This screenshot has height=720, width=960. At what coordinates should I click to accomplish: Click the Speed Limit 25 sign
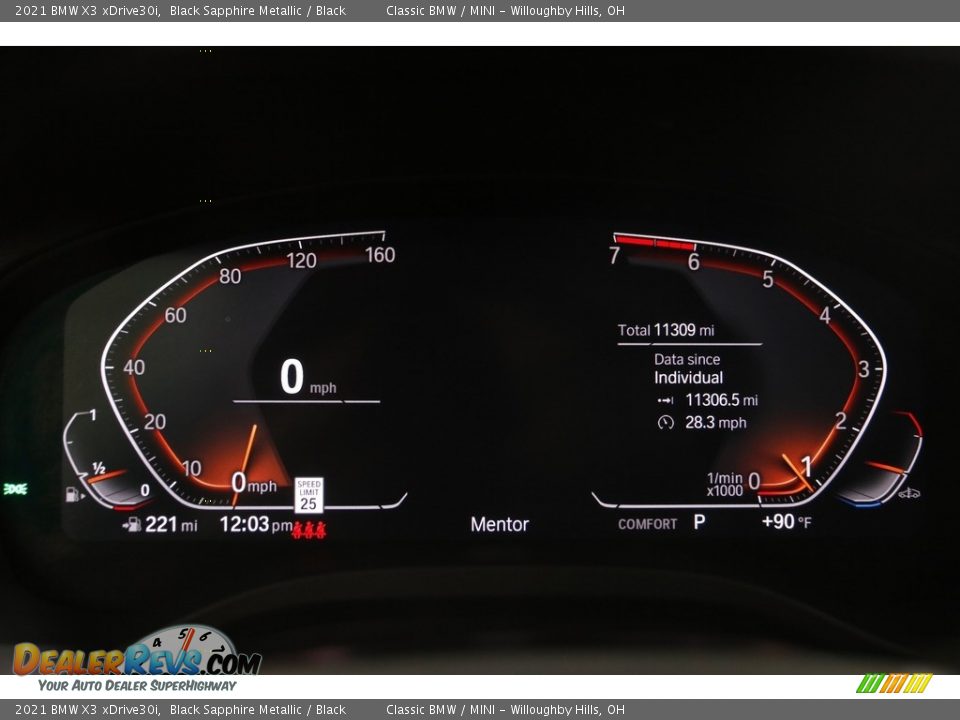[309, 495]
